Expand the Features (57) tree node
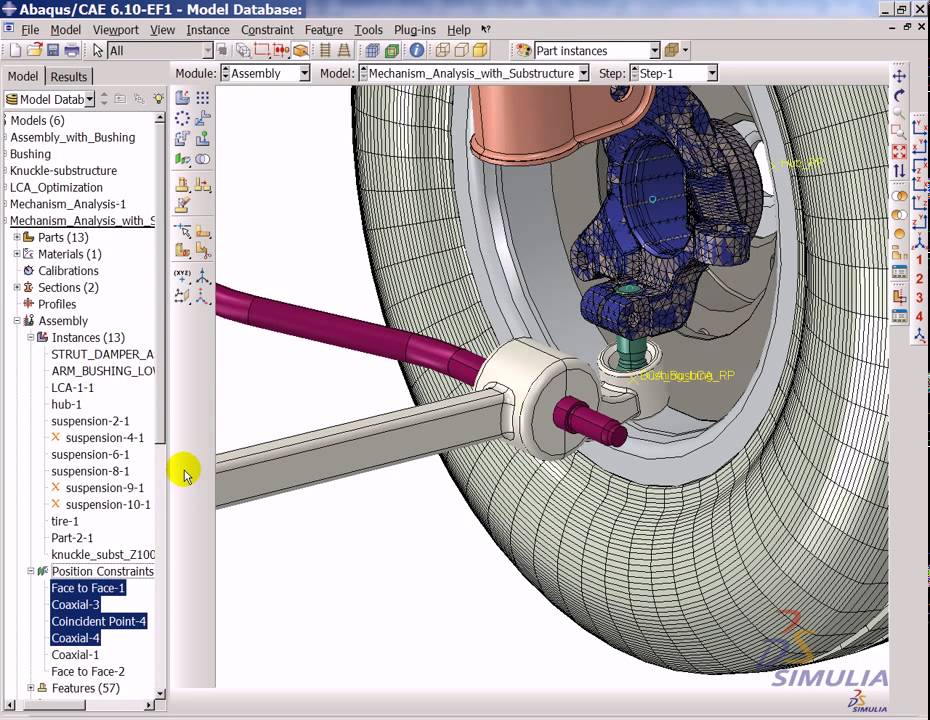Image resolution: width=930 pixels, height=720 pixels. click(x=30, y=688)
